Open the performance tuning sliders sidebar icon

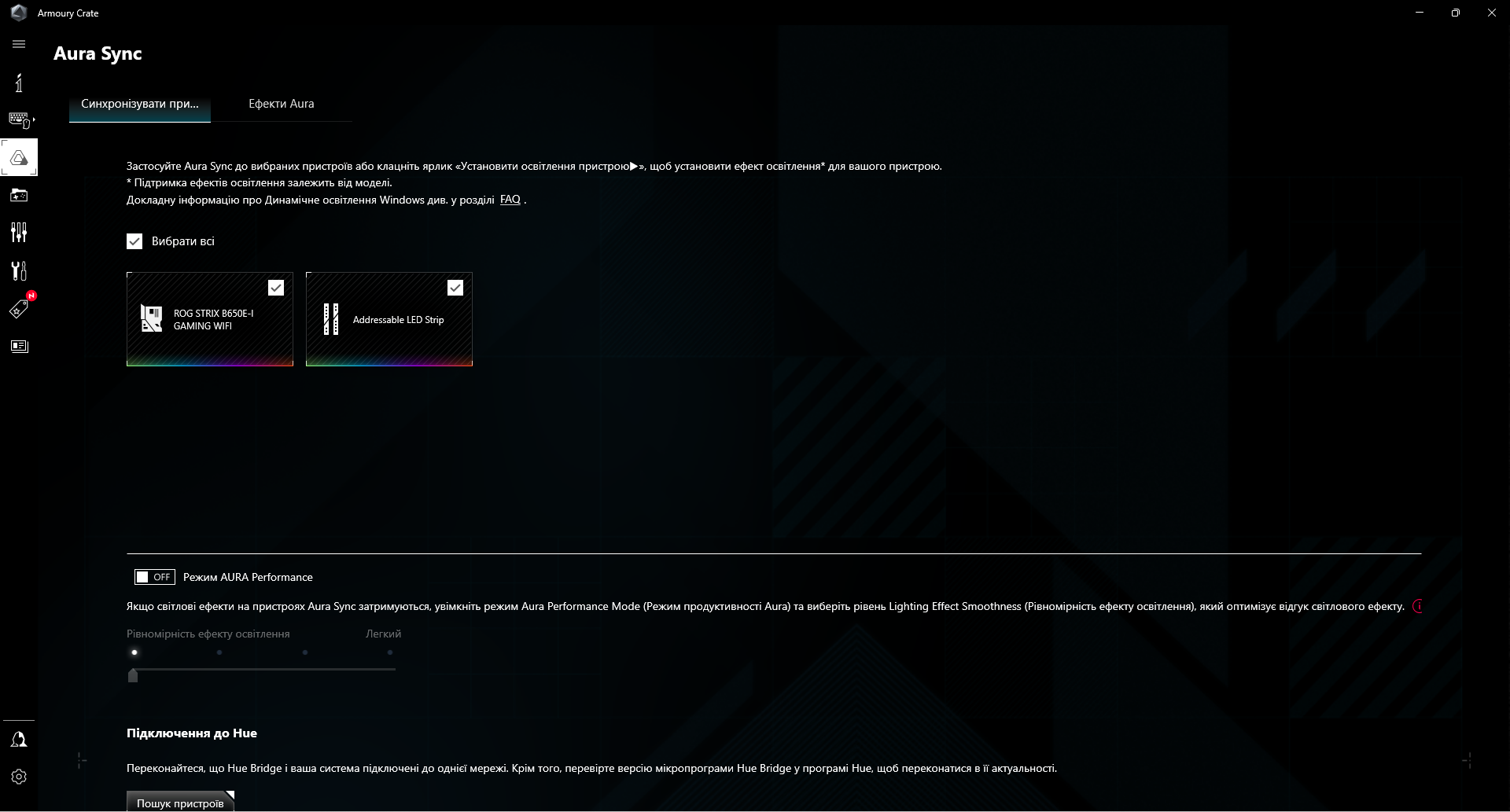19,233
